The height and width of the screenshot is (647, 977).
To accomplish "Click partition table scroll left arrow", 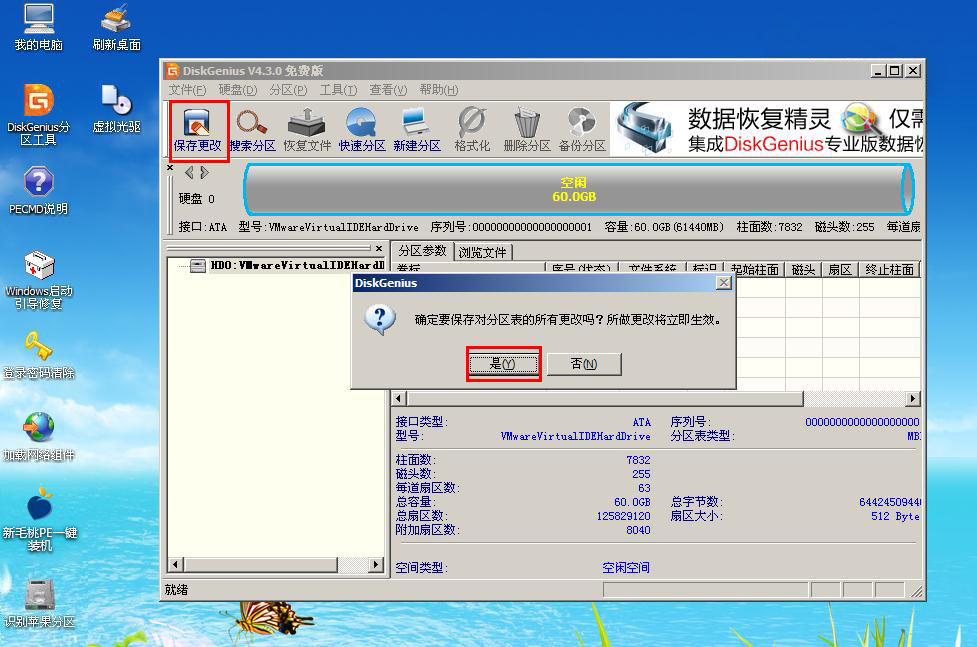I will click(x=399, y=398).
